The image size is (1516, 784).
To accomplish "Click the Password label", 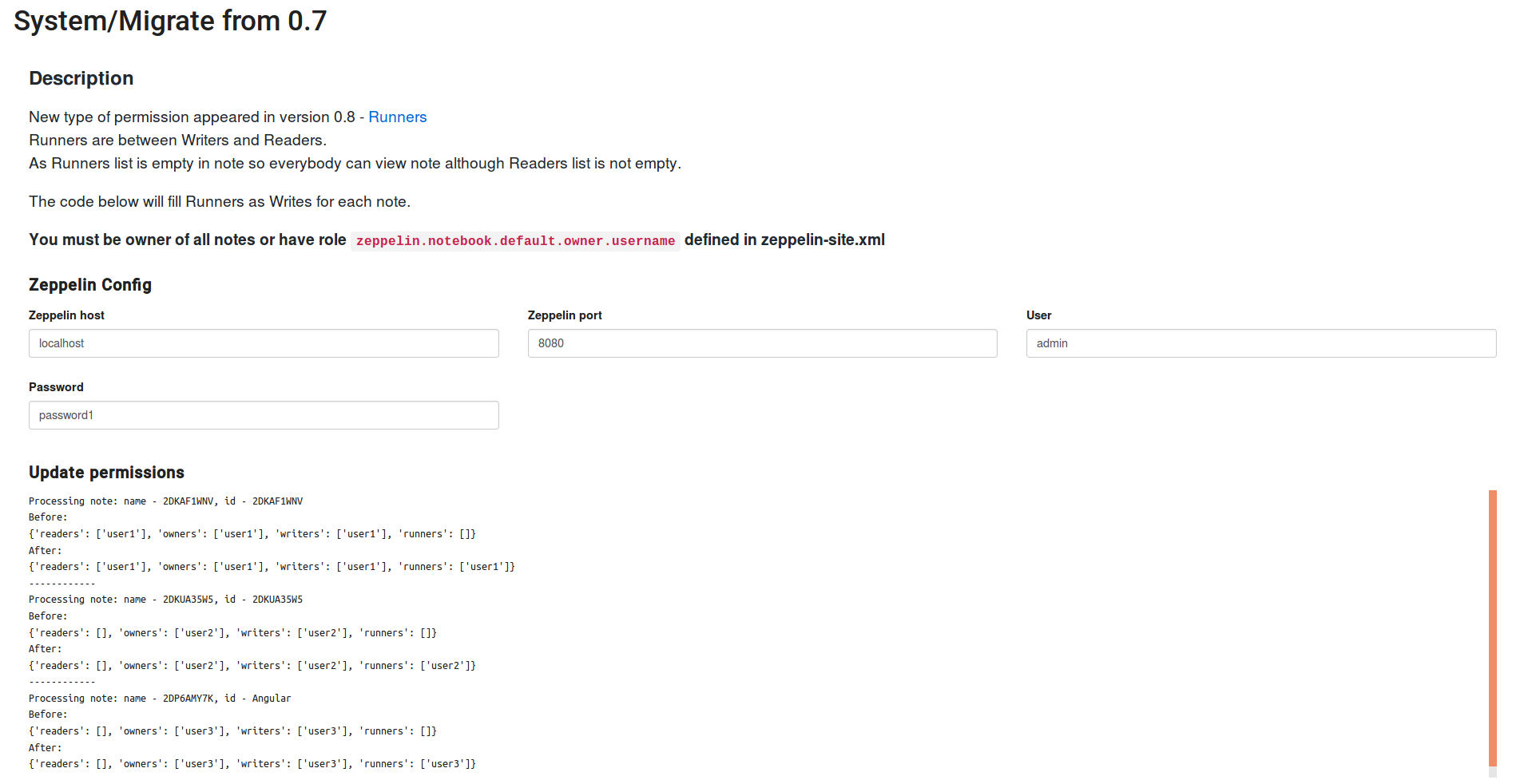I will [56, 387].
